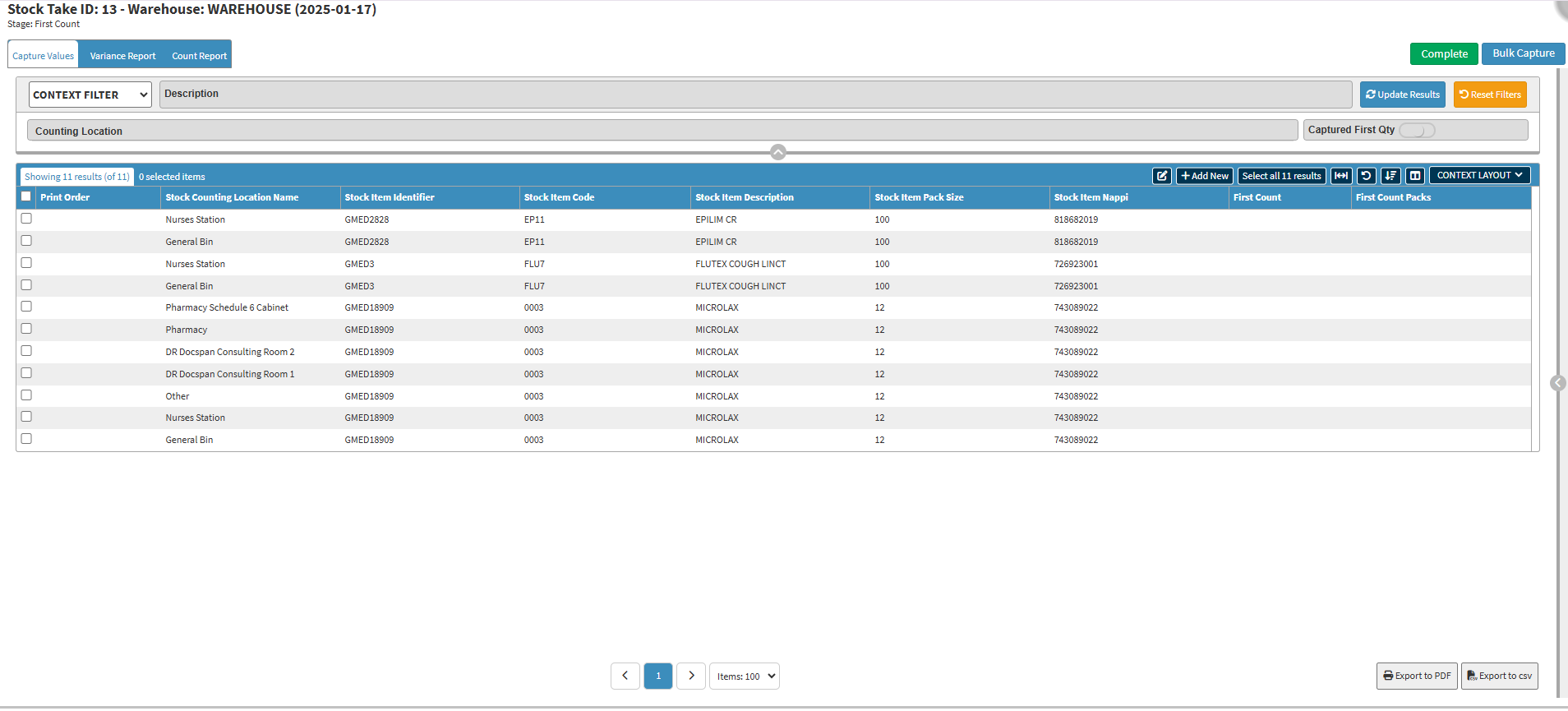Check the General Bin GMED3 row
Screen dimensions: 1568x711
[26, 285]
